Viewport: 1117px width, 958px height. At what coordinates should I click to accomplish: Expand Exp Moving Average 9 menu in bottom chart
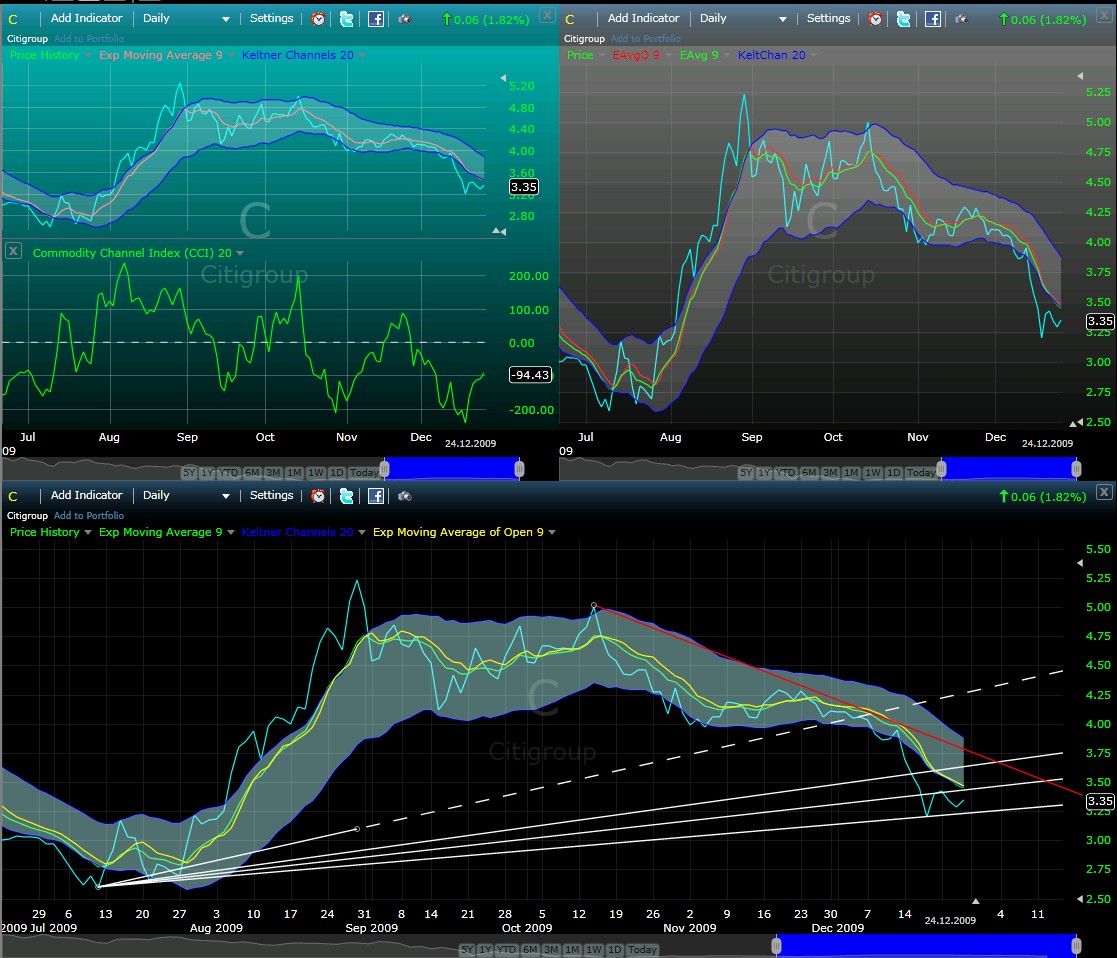[x=231, y=533]
